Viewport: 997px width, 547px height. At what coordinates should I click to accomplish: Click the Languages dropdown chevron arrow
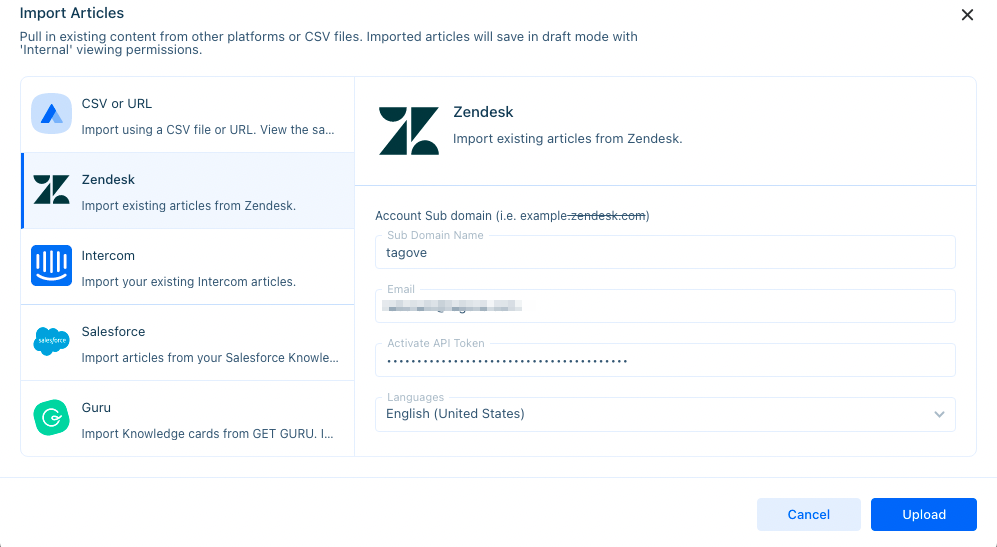[x=939, y=414]
